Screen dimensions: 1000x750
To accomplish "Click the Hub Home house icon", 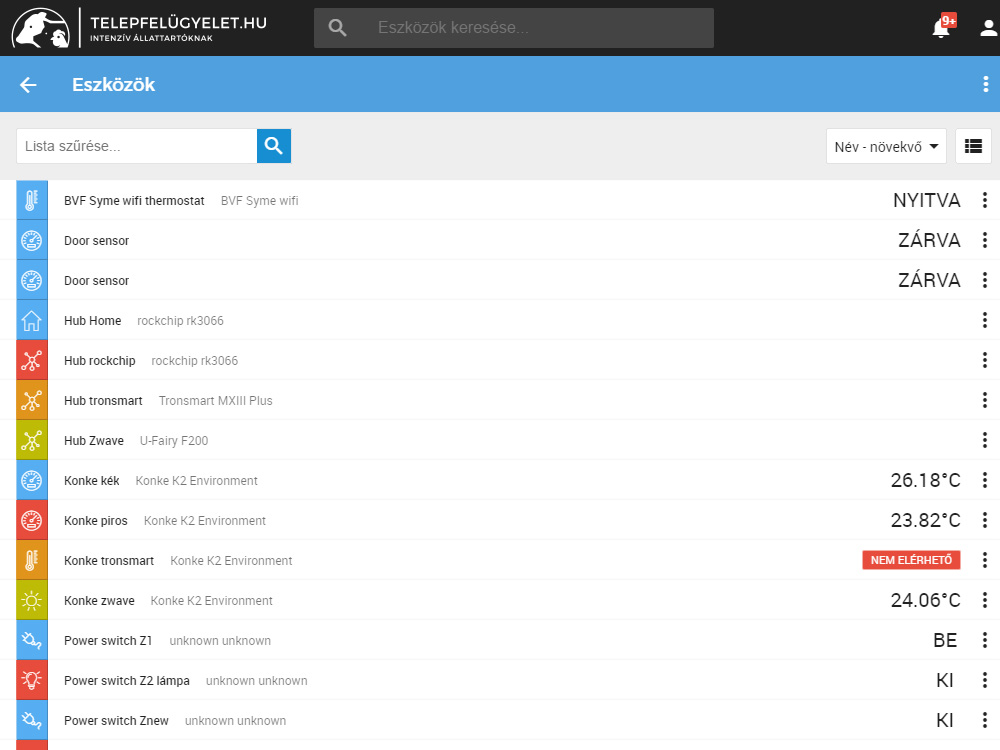I will point(32,320).
